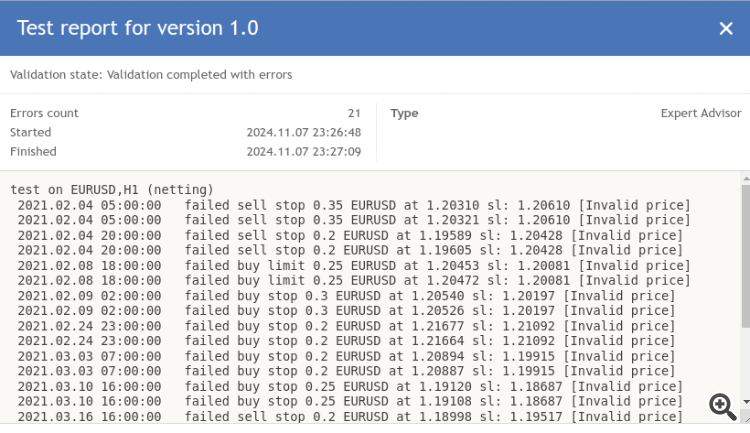Select the sell stop at 1.19605 log entry
The image size is (750, 433).
pyautogui.click(x=350, y=250)
